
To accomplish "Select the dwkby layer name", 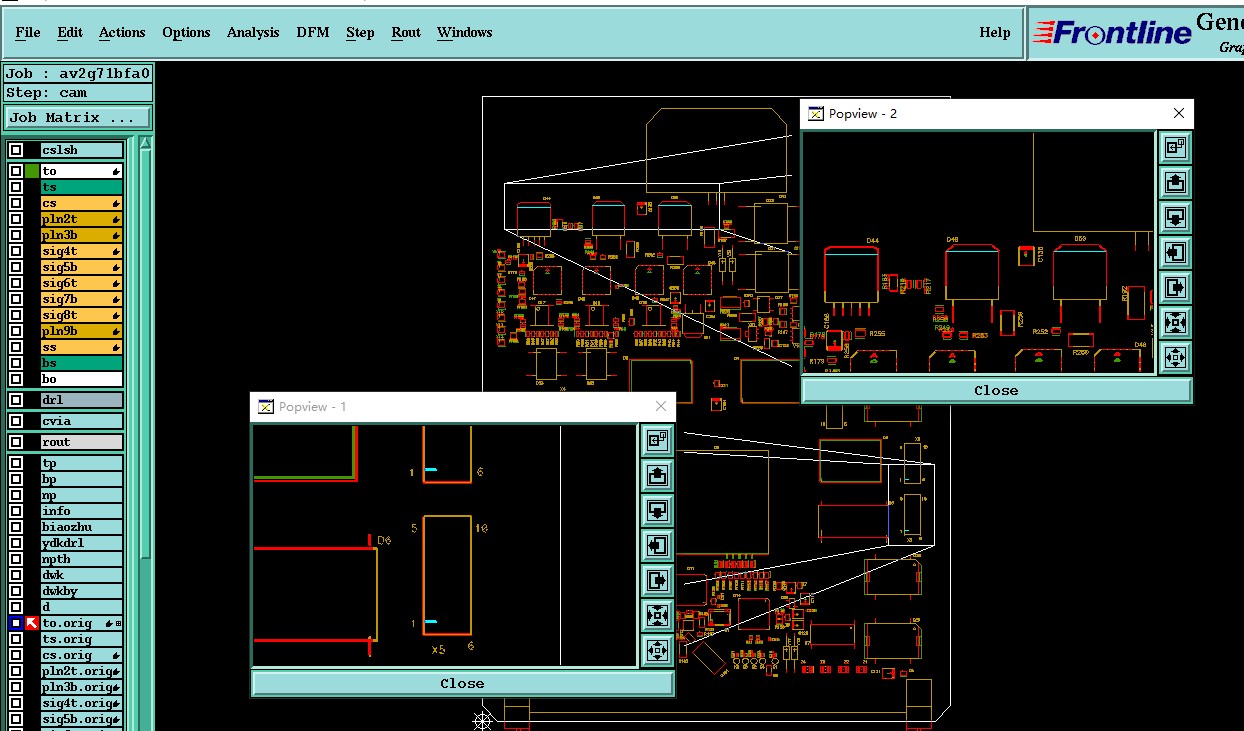I will [x=81, y=591].
